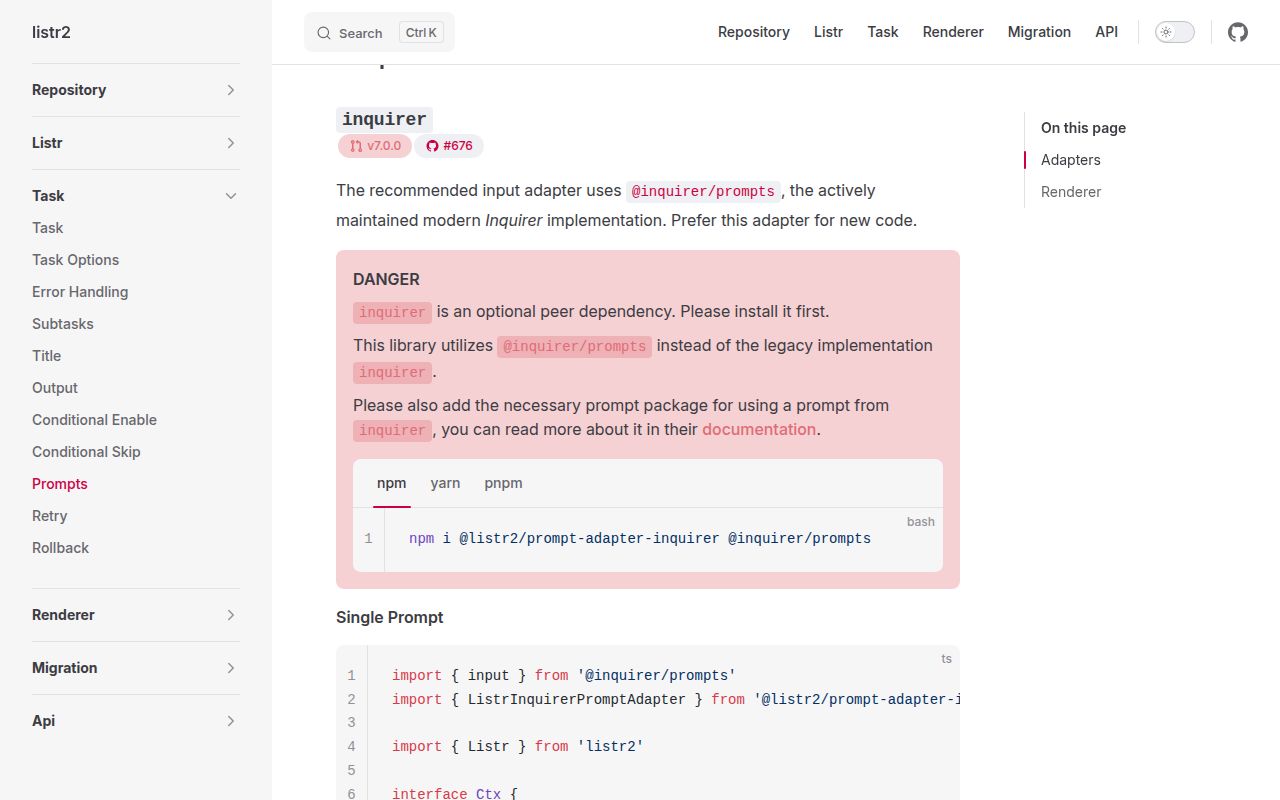Go to the listr2 home title
This screenshot has width=1280, height=800.
coord(51,32)
